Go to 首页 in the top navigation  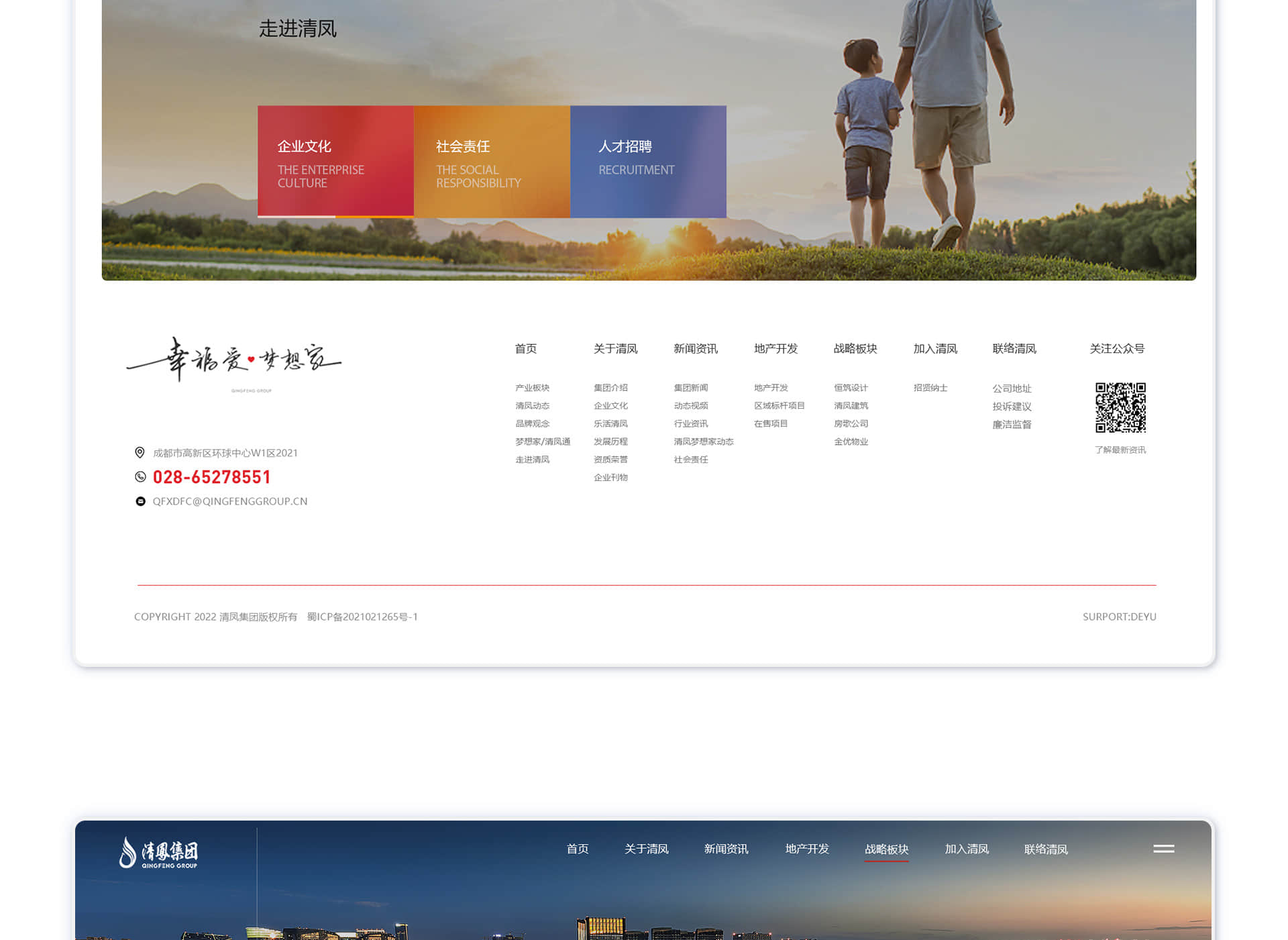tap(577, 849)
